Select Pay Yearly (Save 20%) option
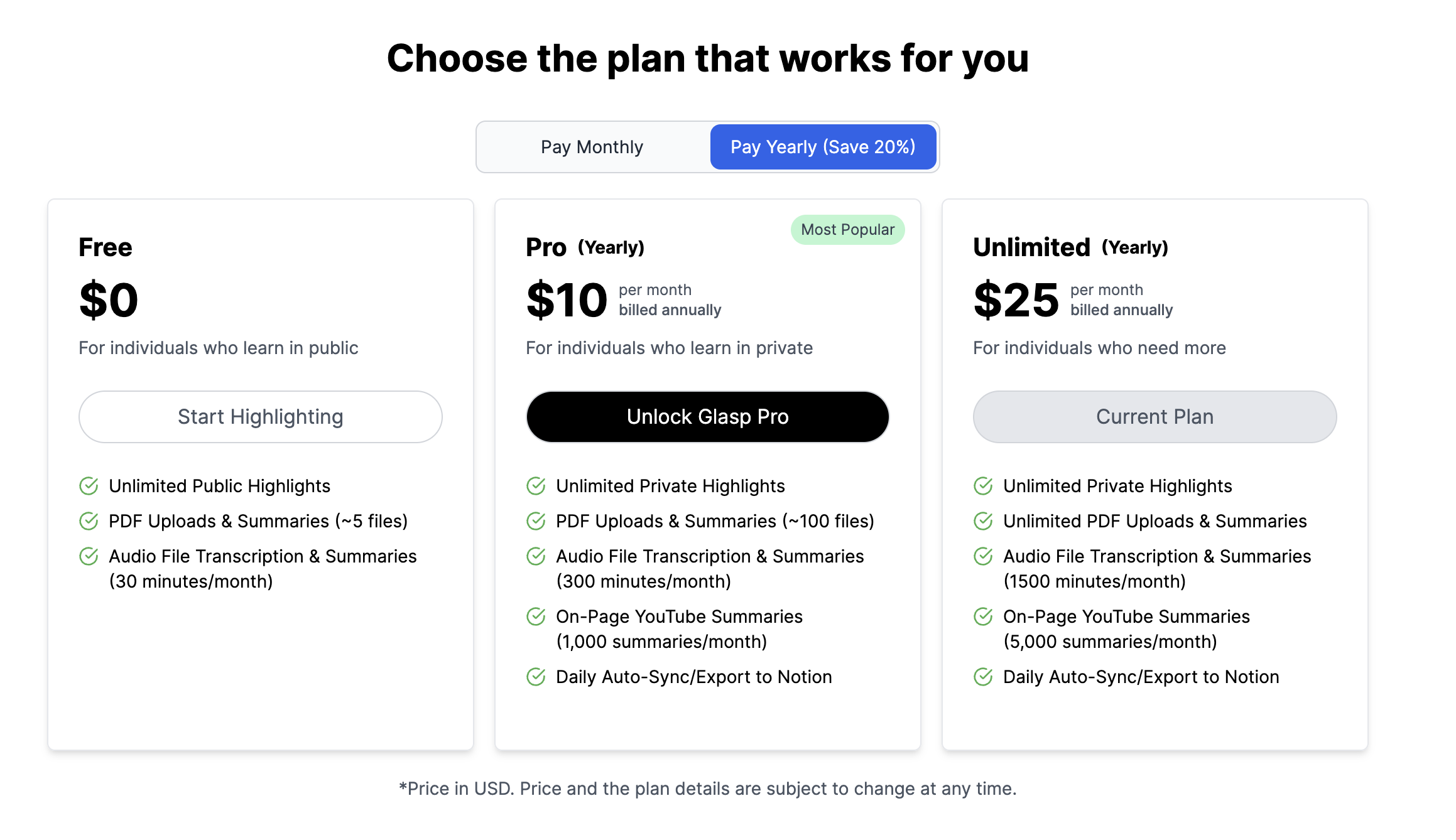The image size is (1456, 840). [x=823, y=147]
